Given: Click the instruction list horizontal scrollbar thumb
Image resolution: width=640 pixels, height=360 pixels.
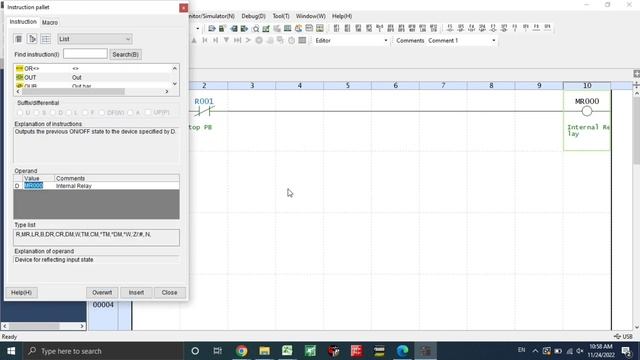Looking at the screenshot, I should coord(73,91).
